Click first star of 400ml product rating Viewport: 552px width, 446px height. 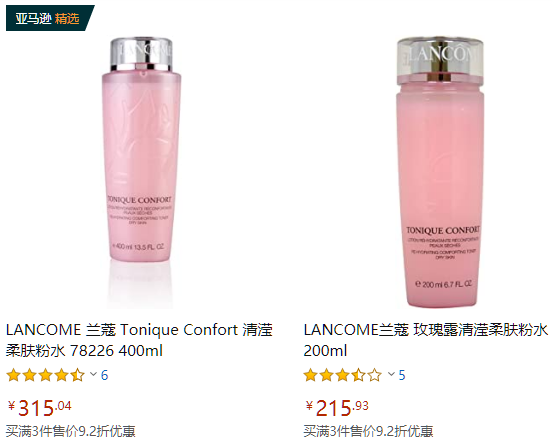click(x=13, y=375)
